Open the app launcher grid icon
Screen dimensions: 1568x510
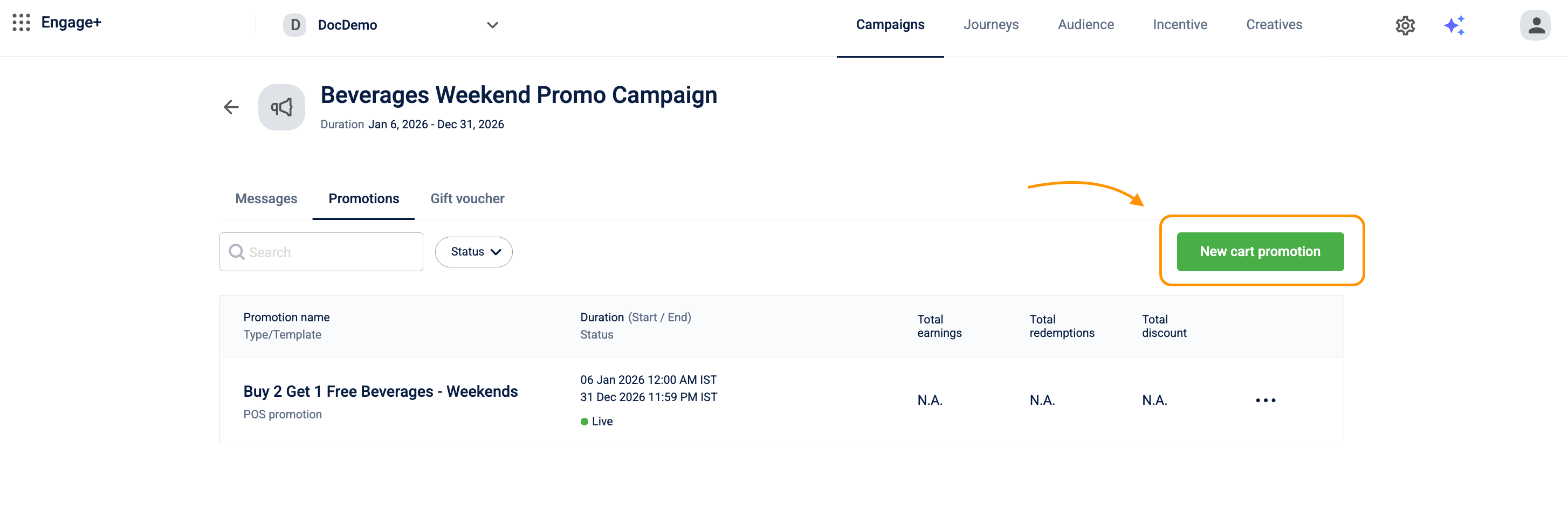tap(22, 23)
